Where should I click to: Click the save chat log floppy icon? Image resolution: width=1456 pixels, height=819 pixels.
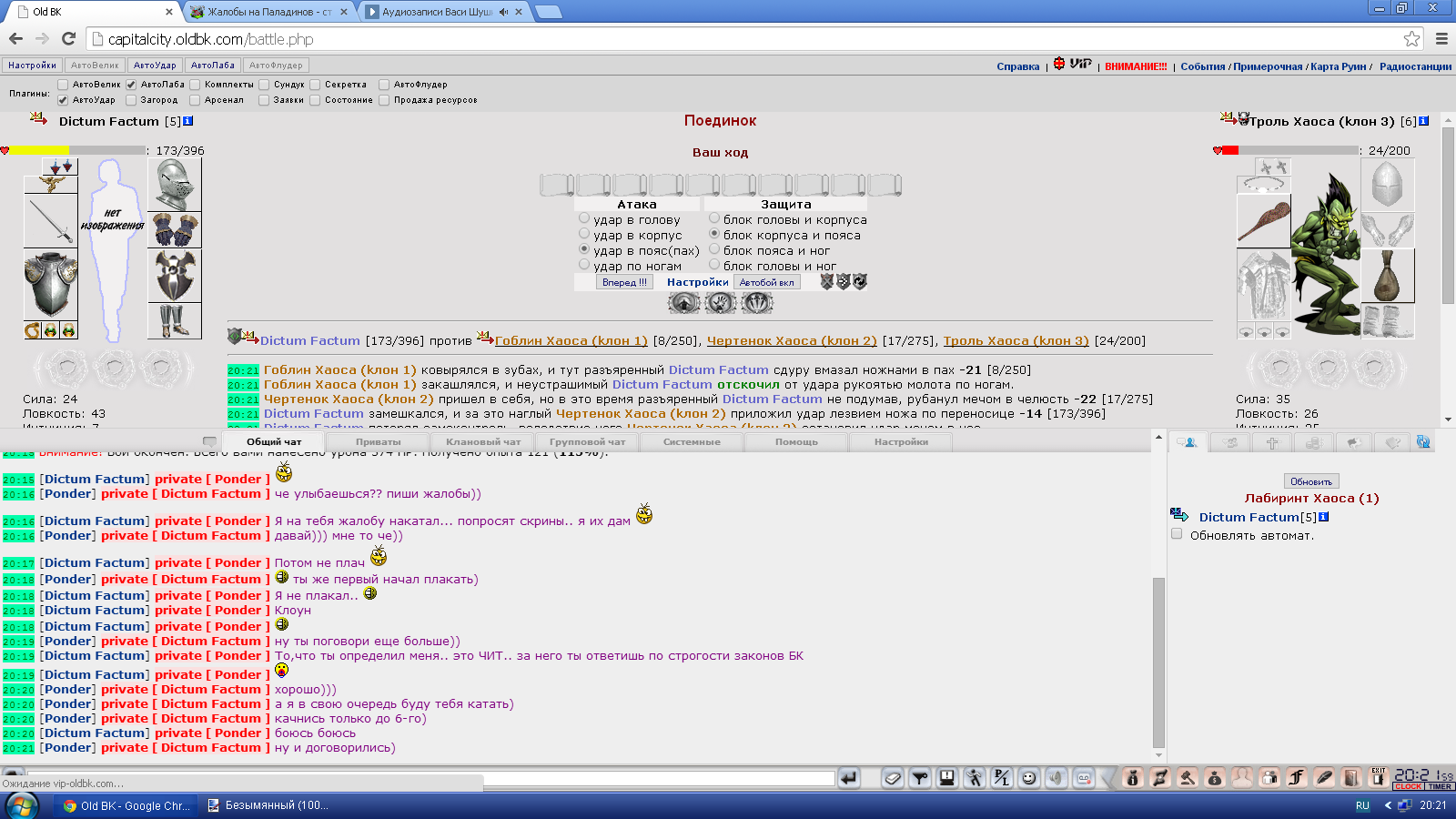point(947,777)
